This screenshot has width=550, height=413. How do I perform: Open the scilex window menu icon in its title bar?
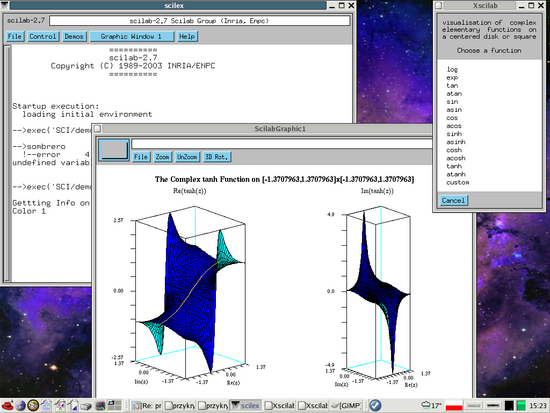pyautogui.click(x=5, y=5)
